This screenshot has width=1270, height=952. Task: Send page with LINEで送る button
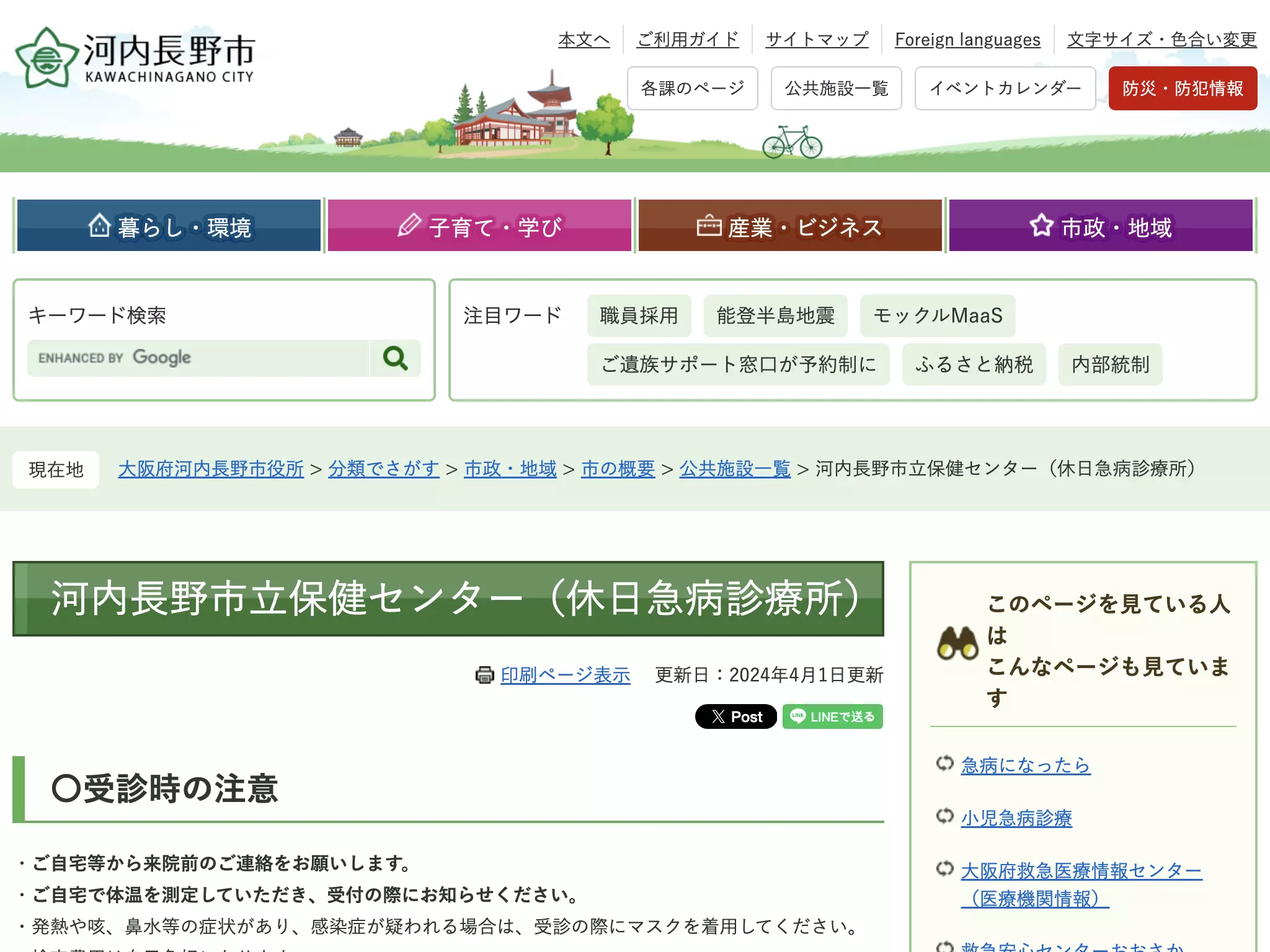tap(832, 716)
